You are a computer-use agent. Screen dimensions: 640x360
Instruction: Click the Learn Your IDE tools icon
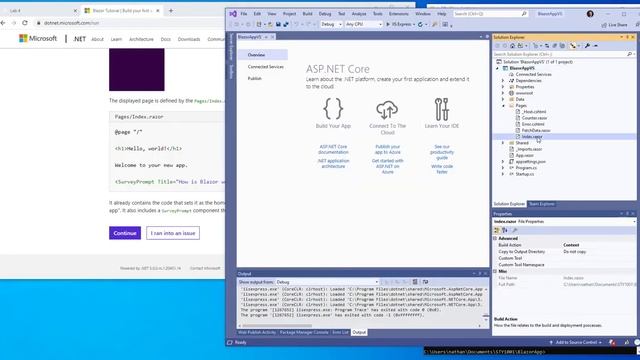442,109
